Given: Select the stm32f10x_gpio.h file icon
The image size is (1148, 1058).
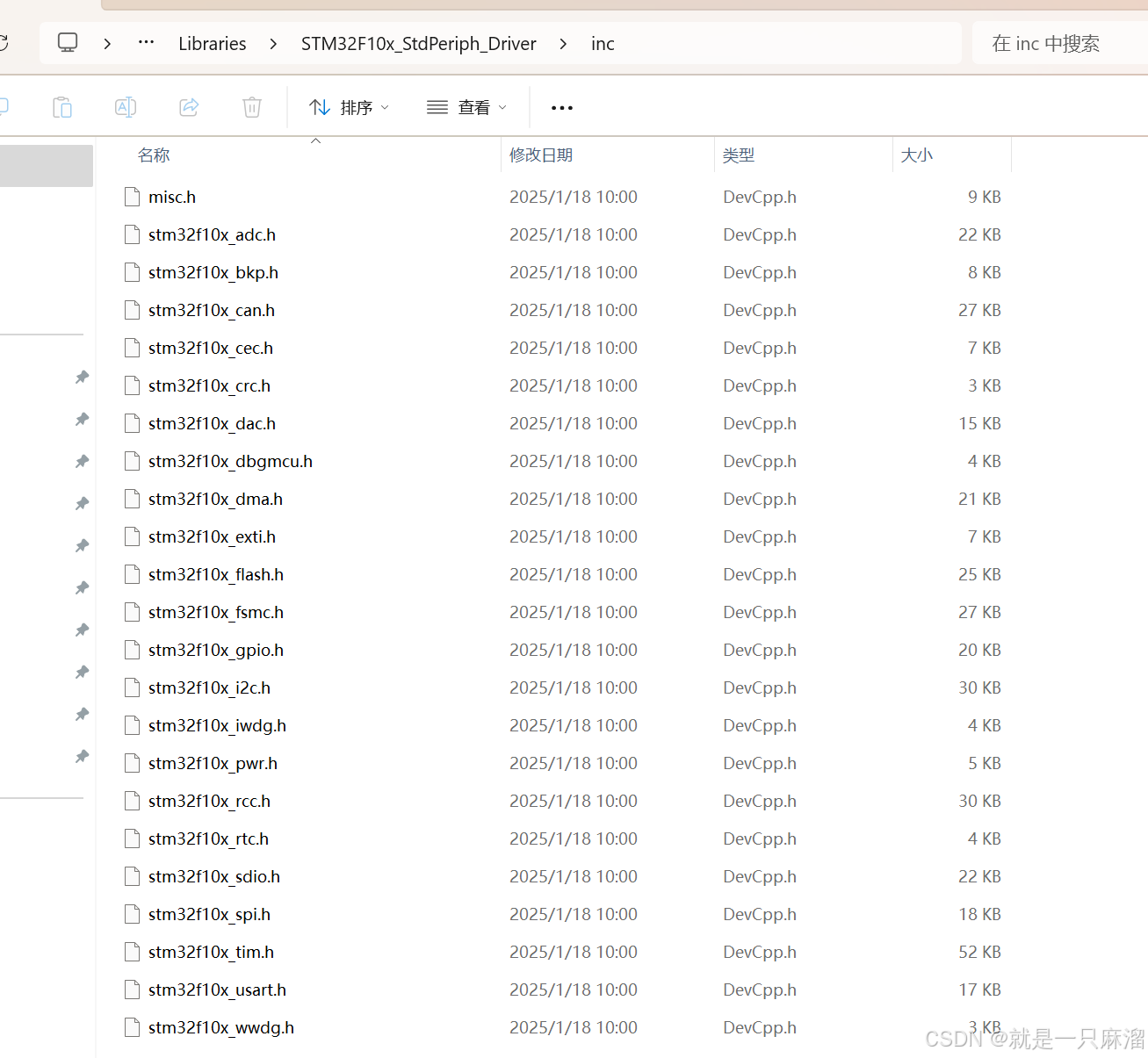Looking at the screenshot, I should coord(133,650).
